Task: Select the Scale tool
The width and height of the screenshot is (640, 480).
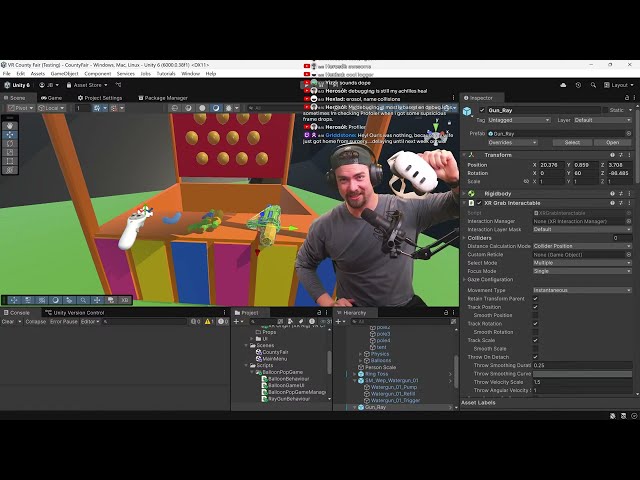Action: click(10, 152)
